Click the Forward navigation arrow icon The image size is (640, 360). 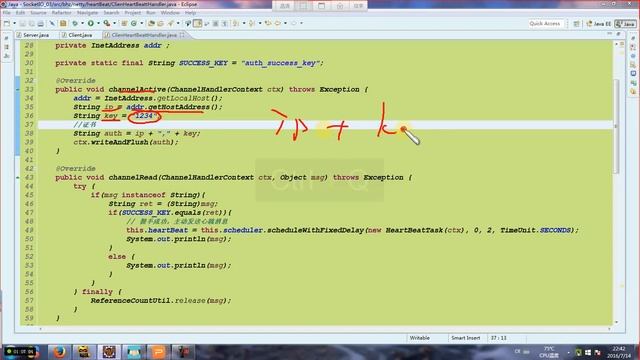pyautogui.click(x=293, y=23)
